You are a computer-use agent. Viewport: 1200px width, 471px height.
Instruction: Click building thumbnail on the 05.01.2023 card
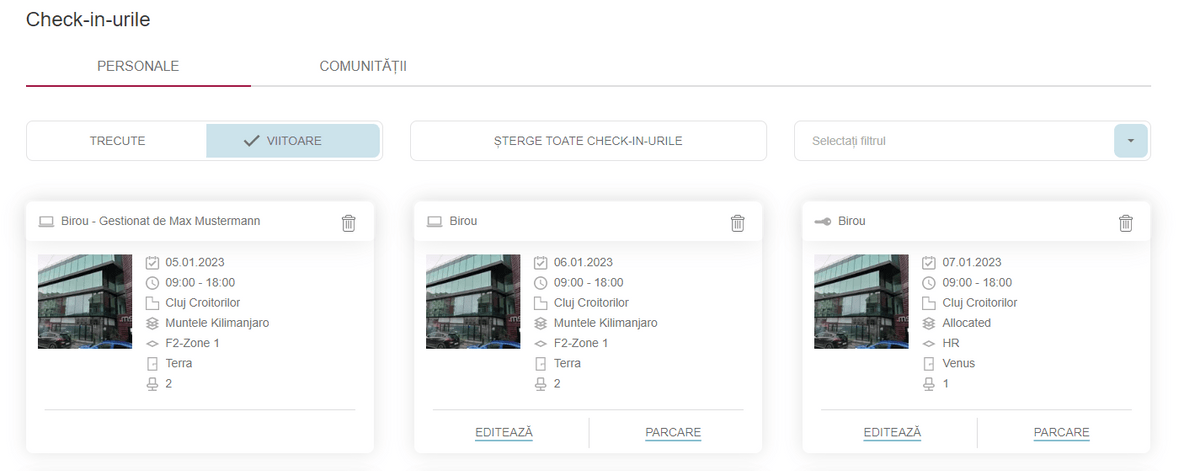click(x=85, y=301)
